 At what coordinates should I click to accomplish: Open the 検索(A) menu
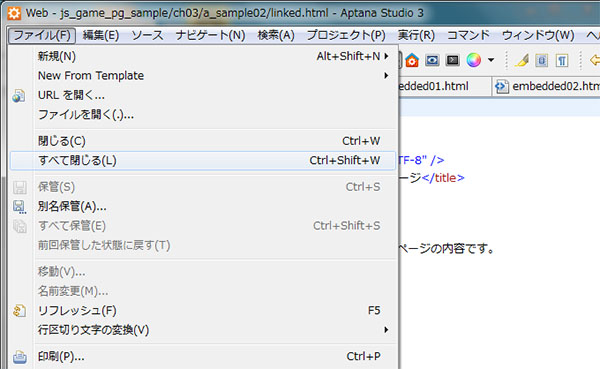pos(276,35)
